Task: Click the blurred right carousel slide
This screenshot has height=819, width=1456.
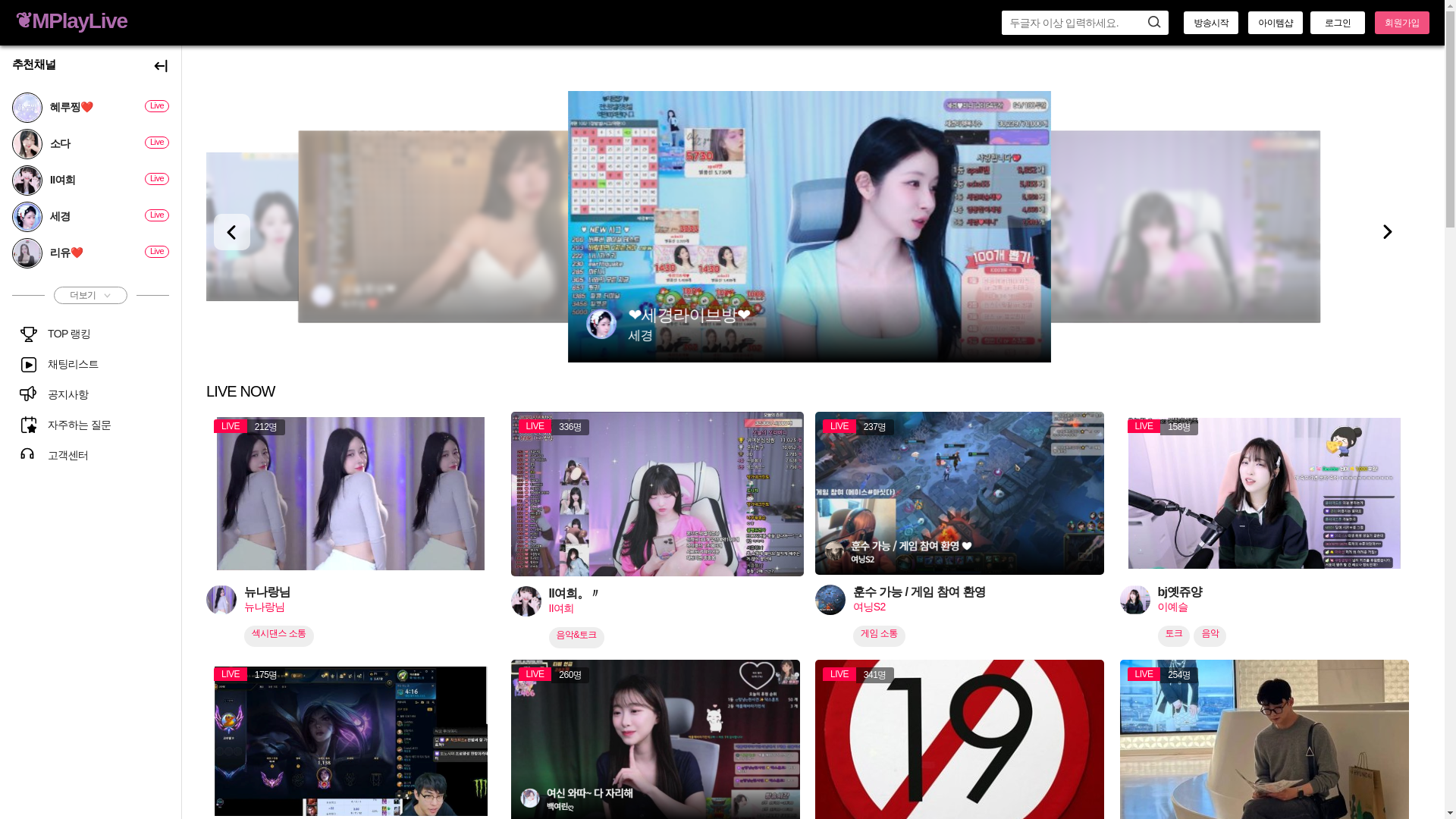Action: (x=1185, y=227)
